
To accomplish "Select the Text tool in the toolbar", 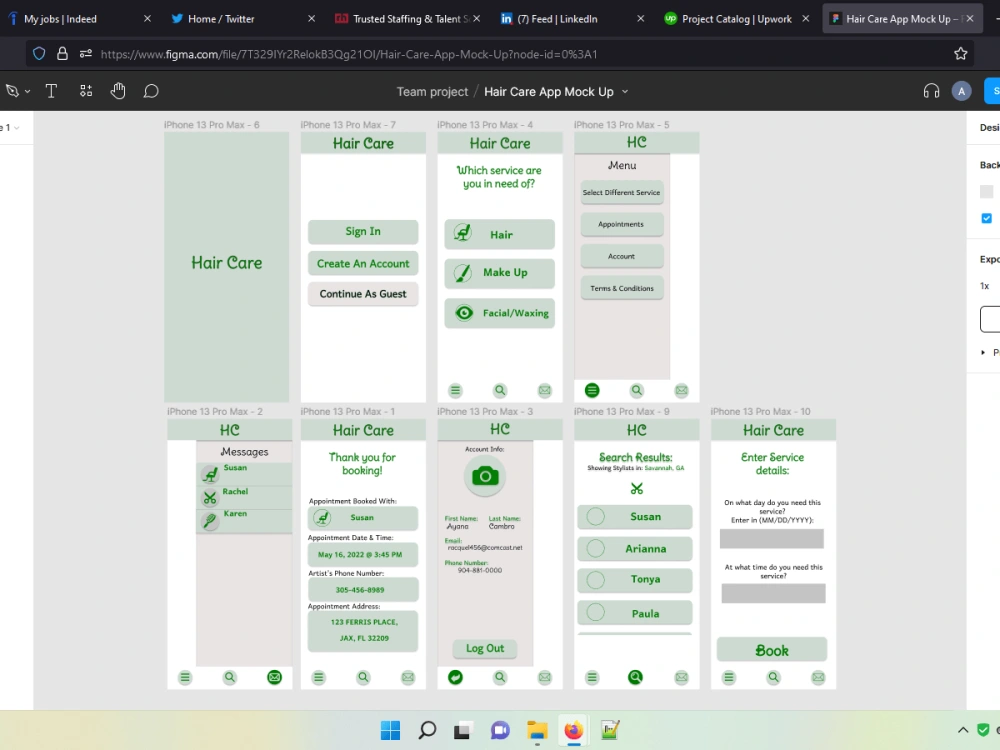I will tap(51, 90).
